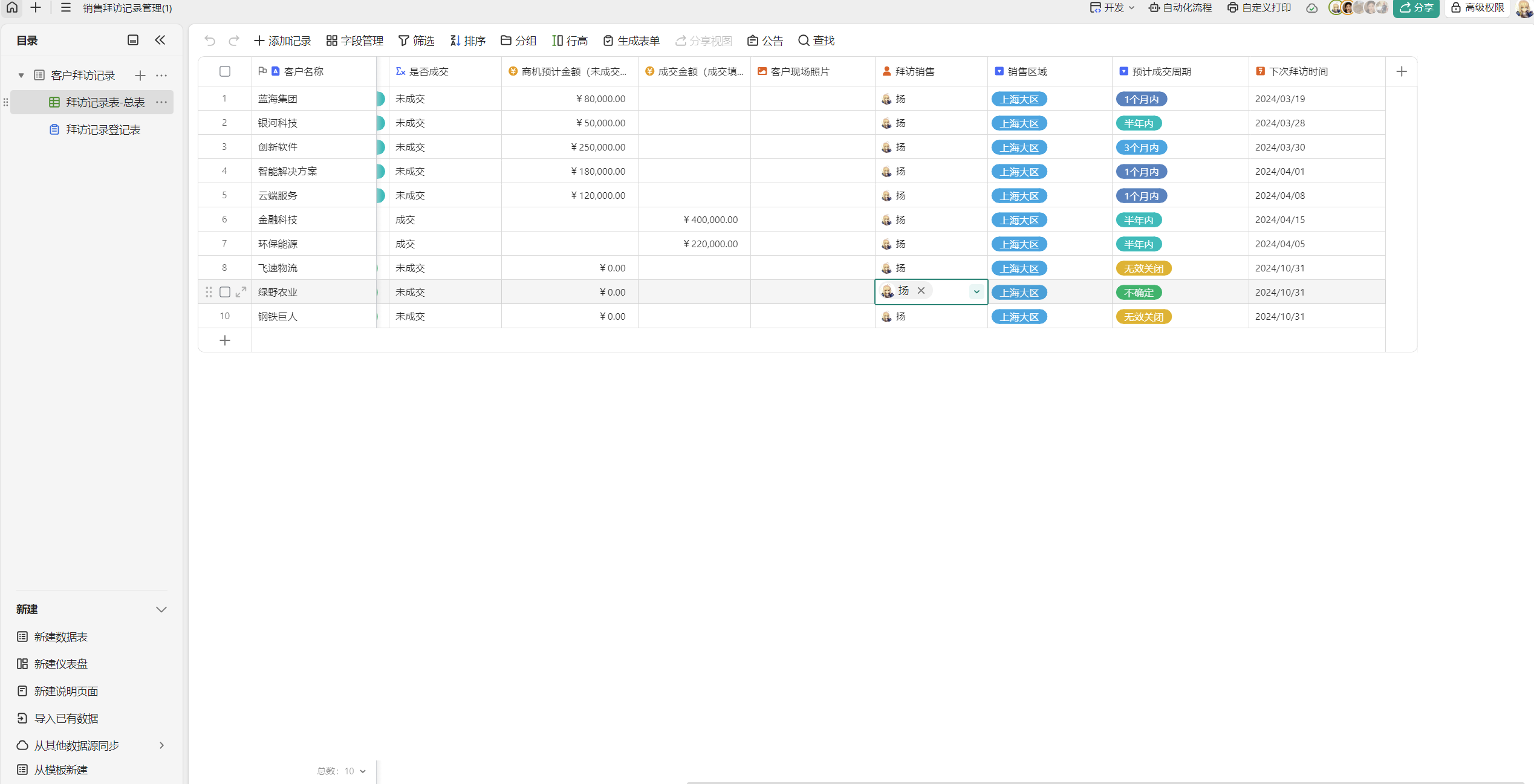
Task: Toggle the select-all header checkbox
Action: (x=225, y=71)
